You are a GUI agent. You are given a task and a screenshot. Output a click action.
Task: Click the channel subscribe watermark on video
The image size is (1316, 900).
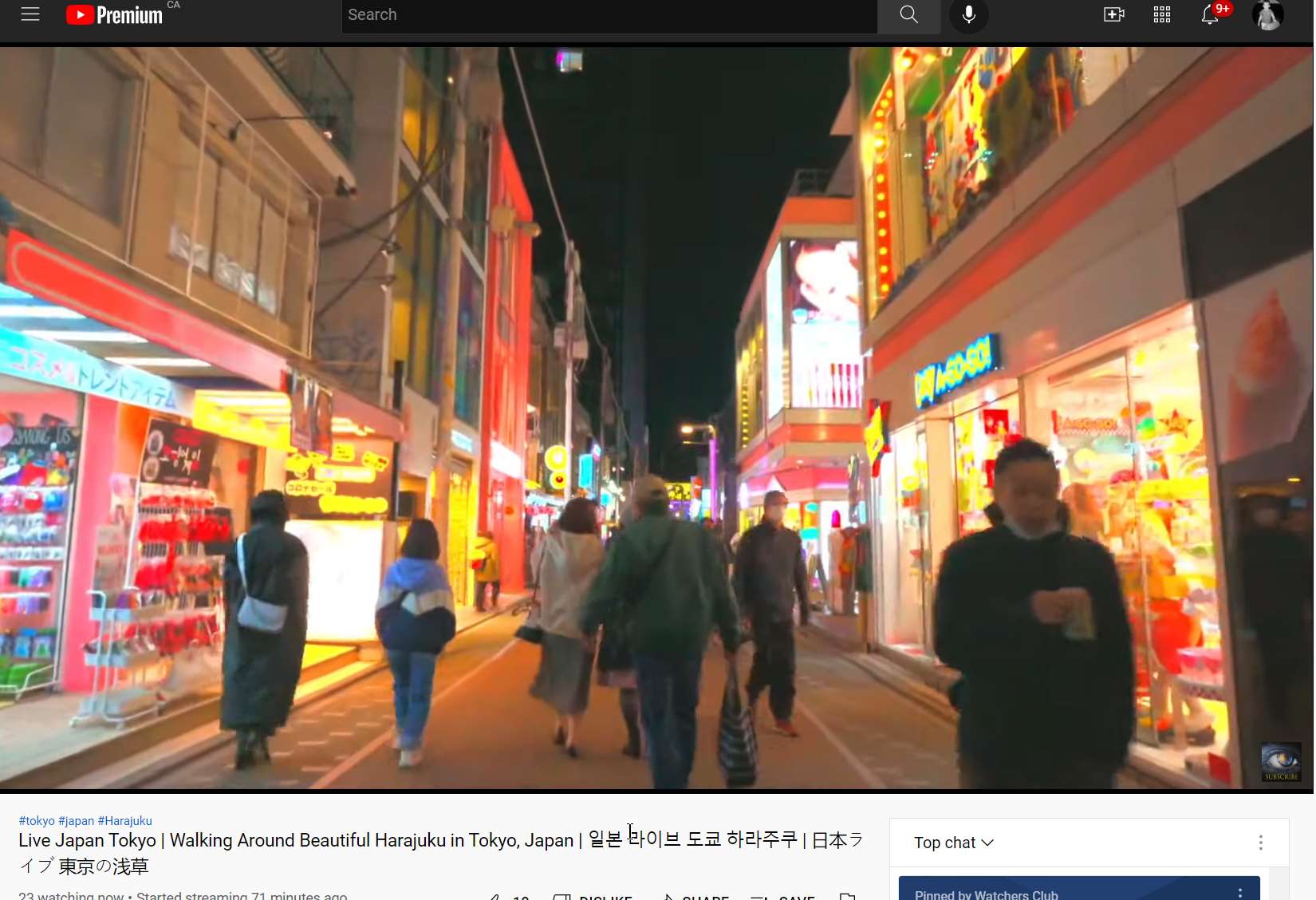[x=1281, y=762]
